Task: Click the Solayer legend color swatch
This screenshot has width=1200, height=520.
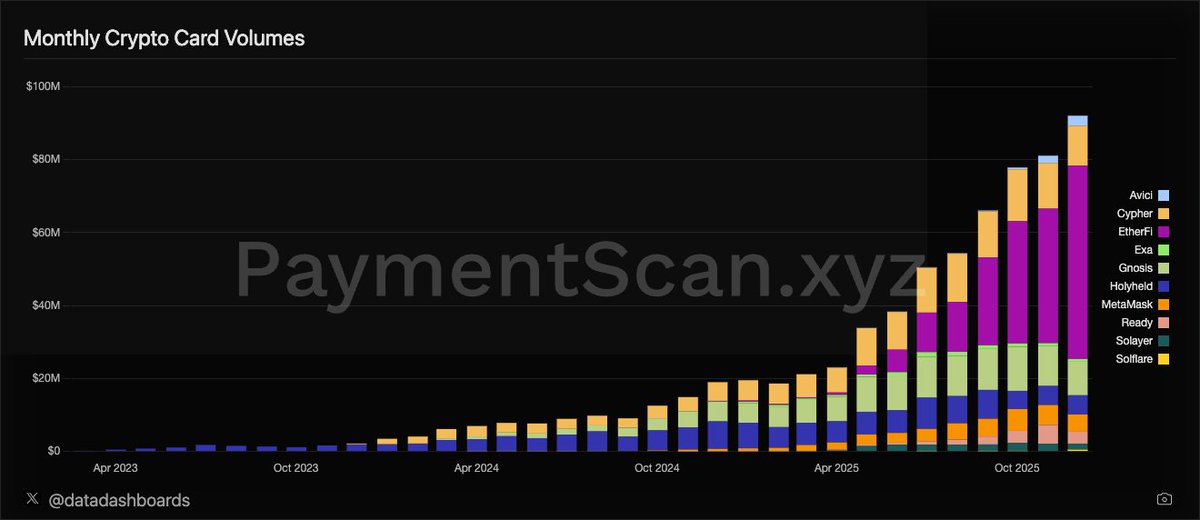Action: pos(1165,341)
